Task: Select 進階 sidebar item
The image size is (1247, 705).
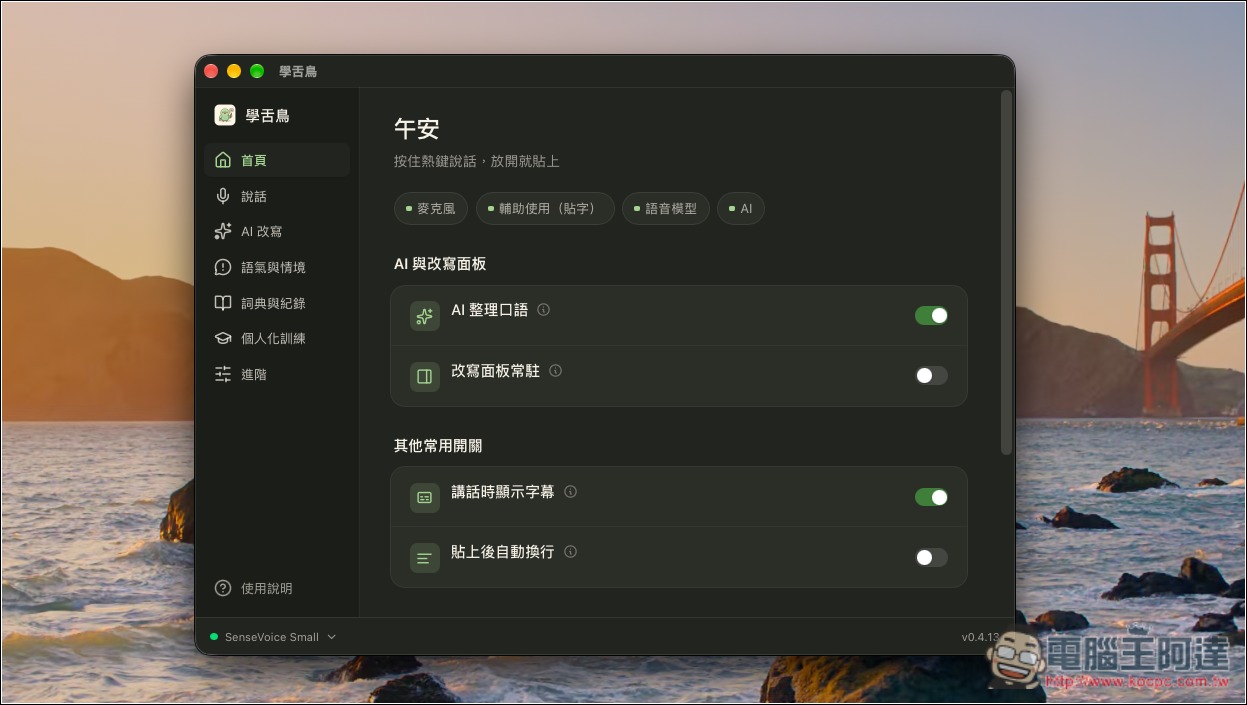Action: [277, 374]
